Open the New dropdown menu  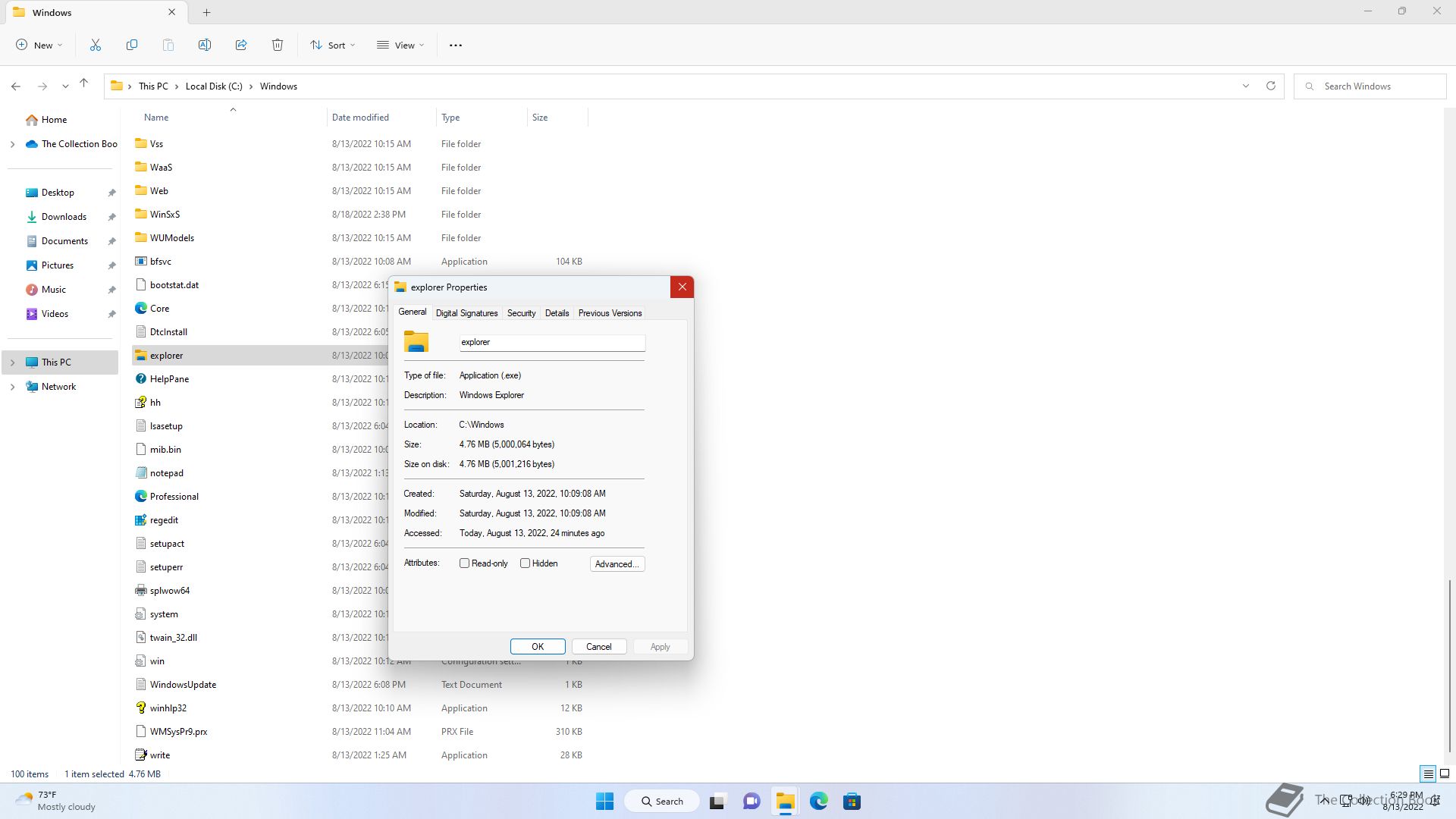[x=39, y=45]
